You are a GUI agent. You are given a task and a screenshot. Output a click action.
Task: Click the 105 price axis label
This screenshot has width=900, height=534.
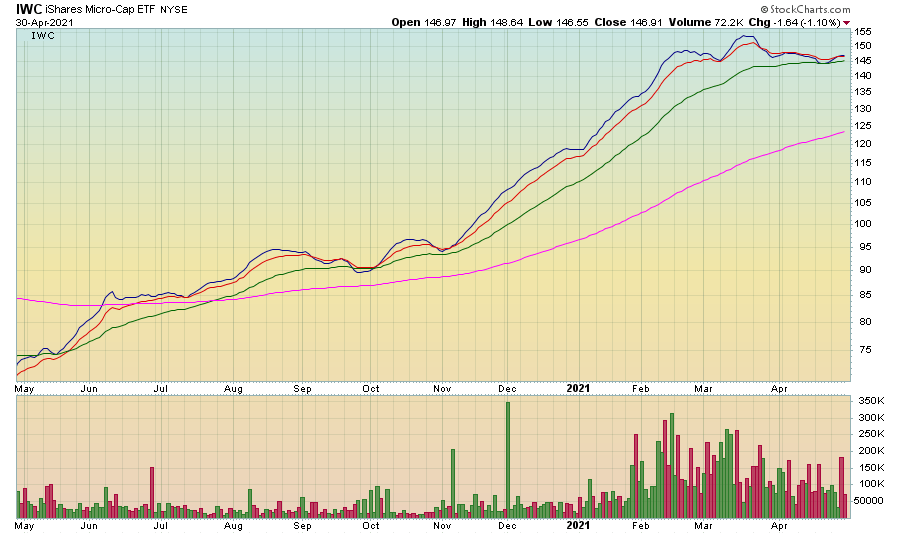[863, 203]
